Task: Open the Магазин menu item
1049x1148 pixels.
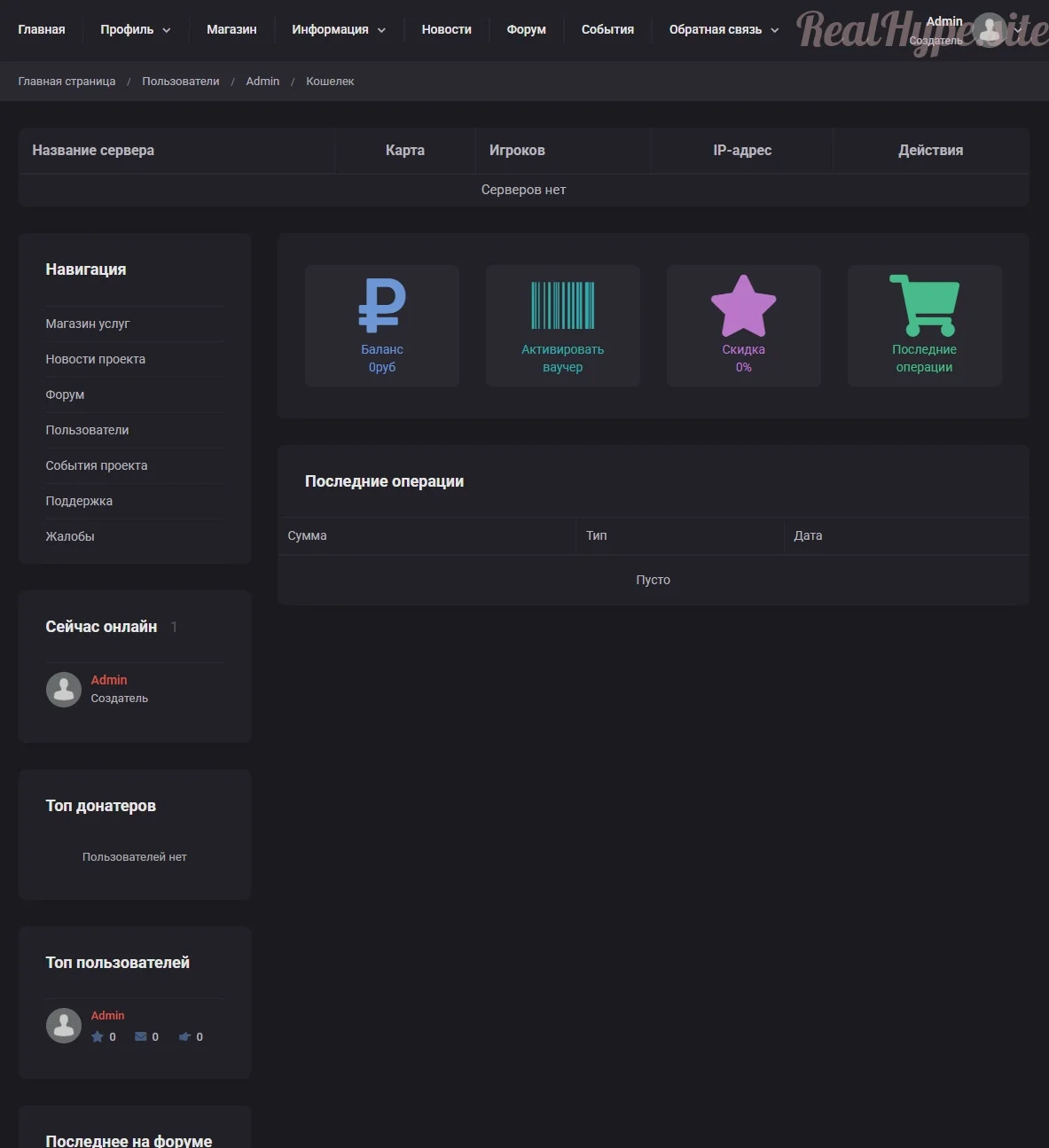Action: (x=231, y=29)
